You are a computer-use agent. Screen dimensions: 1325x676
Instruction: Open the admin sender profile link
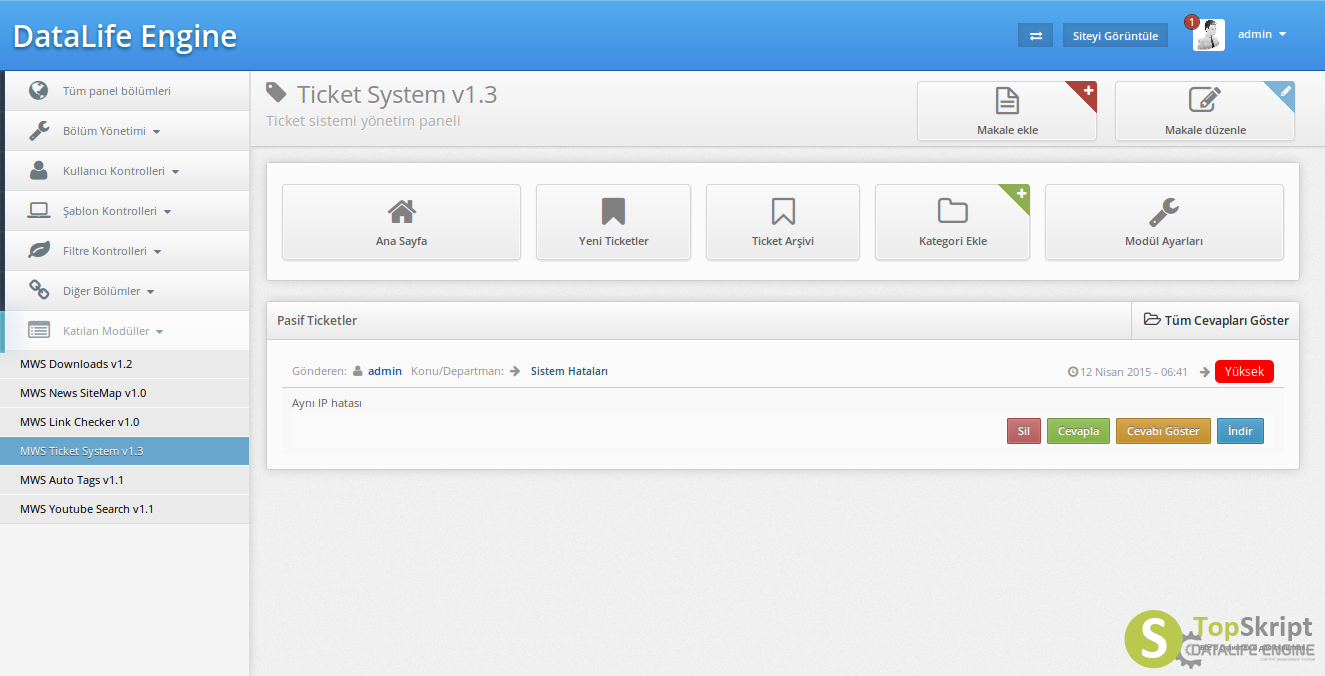pos(385,371)
